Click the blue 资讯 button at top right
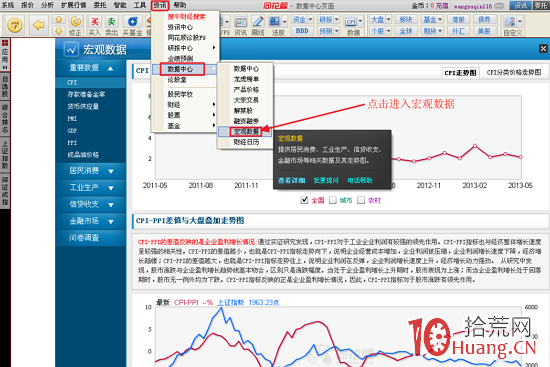The image size is (550, 367). [x=521, y=6]
